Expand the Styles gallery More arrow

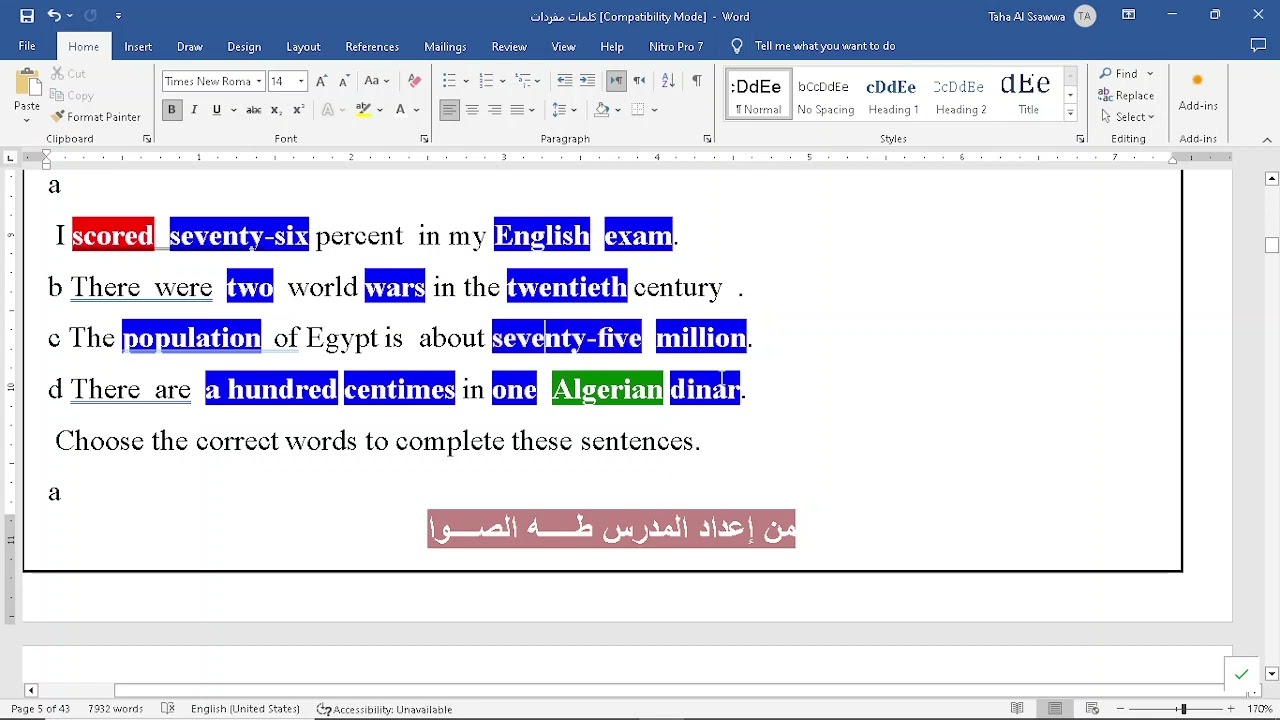1071,114
